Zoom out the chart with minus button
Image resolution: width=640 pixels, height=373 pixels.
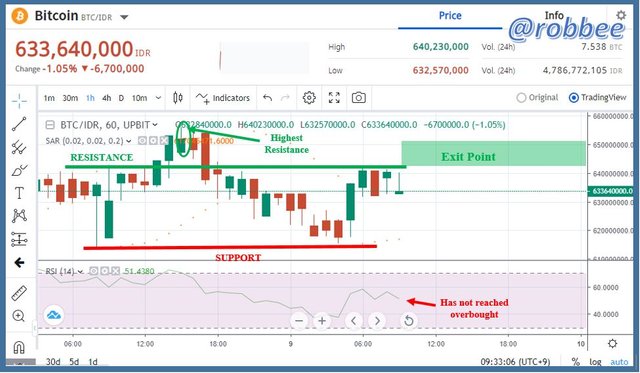299,321
